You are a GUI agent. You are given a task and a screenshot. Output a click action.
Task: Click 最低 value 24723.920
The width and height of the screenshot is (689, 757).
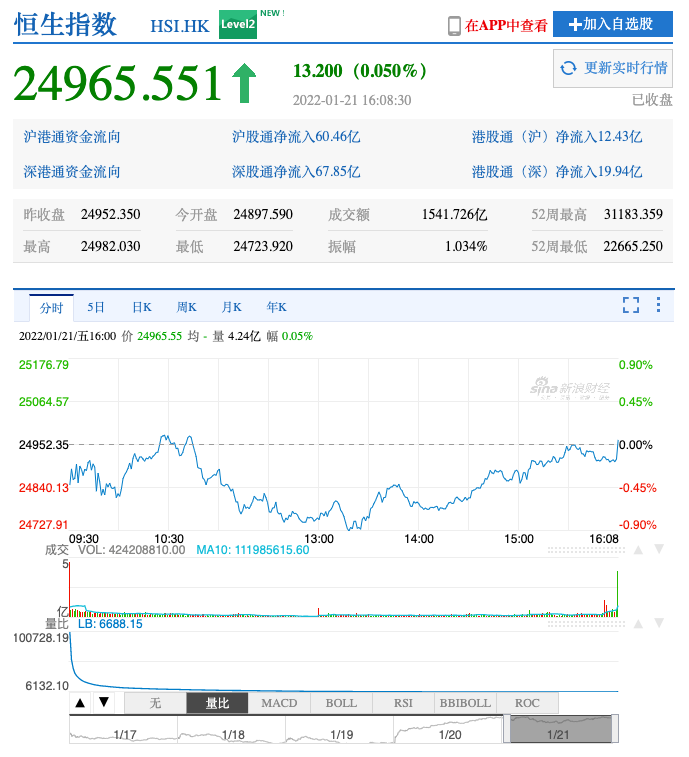[x=263, y=247]
